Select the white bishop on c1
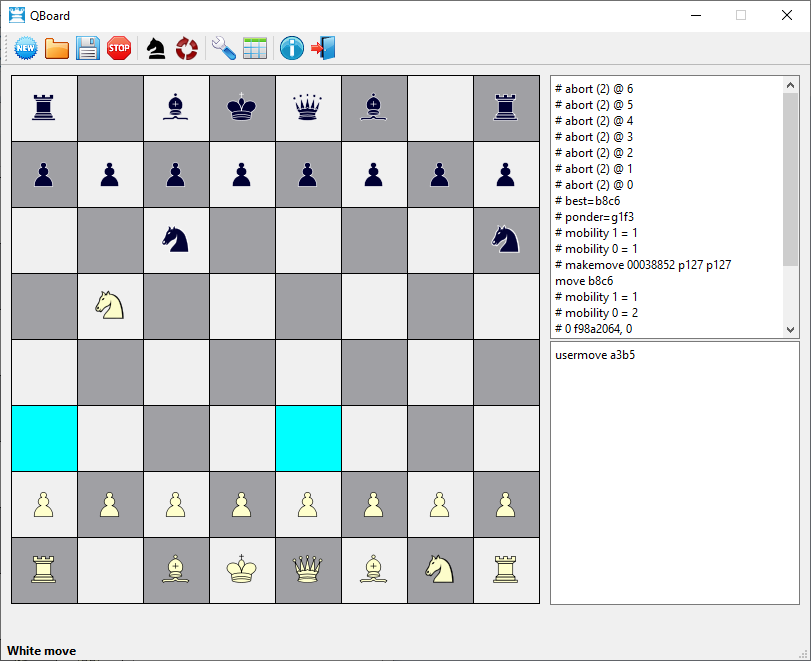Viewport: 811px width, 661px height. coord(176,569)
